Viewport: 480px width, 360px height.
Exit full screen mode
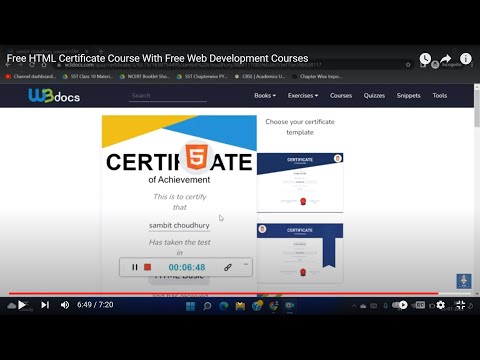tap(460, 305)
